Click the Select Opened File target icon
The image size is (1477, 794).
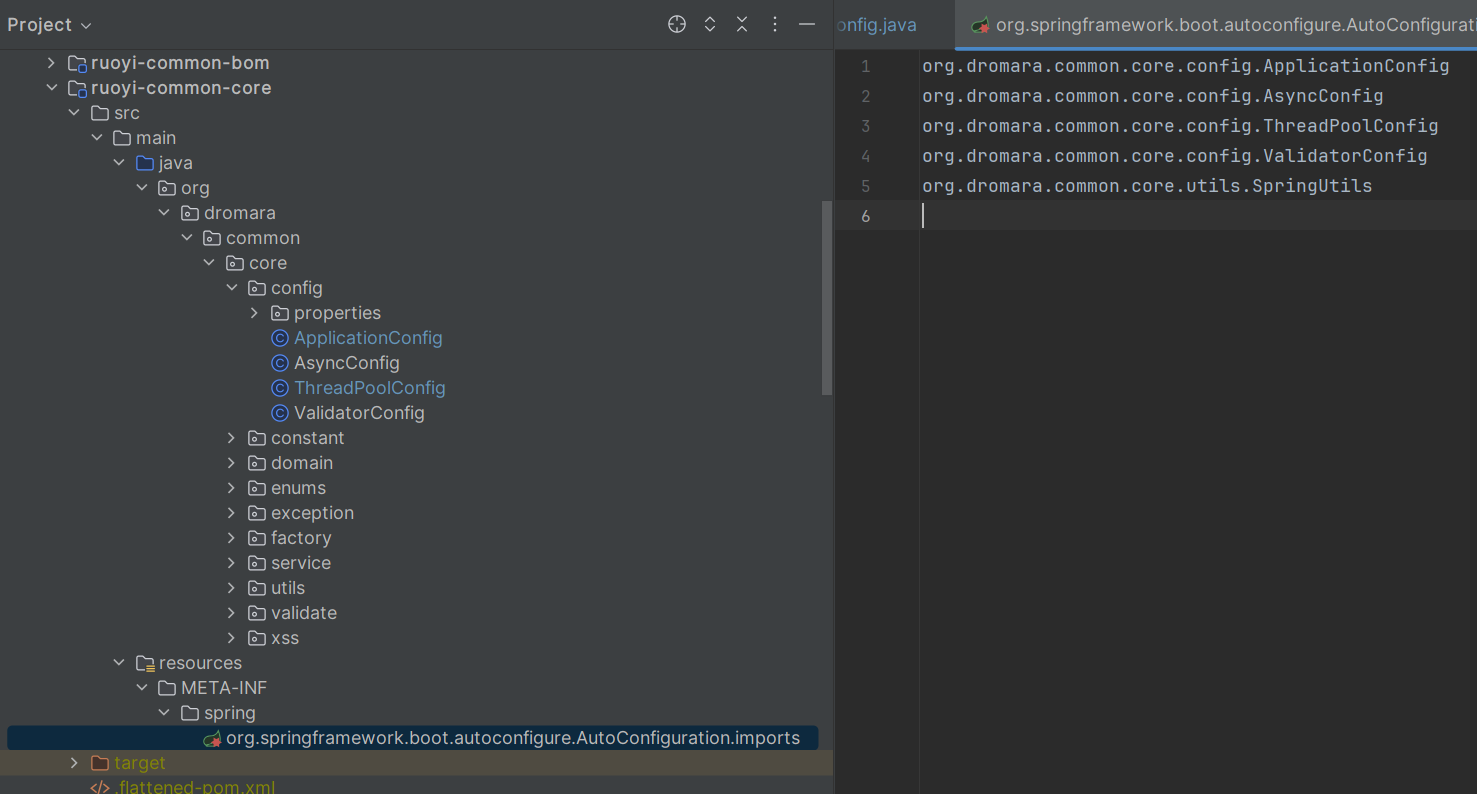[x=676, y=24]
